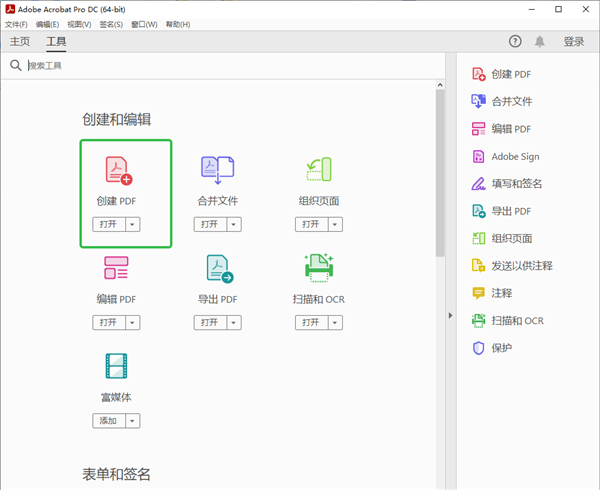This screenshot has width=600, height=490.
Task: Click scrollbar up arrow in tools list
Action: pyautogui.click(x=440, y=85)
